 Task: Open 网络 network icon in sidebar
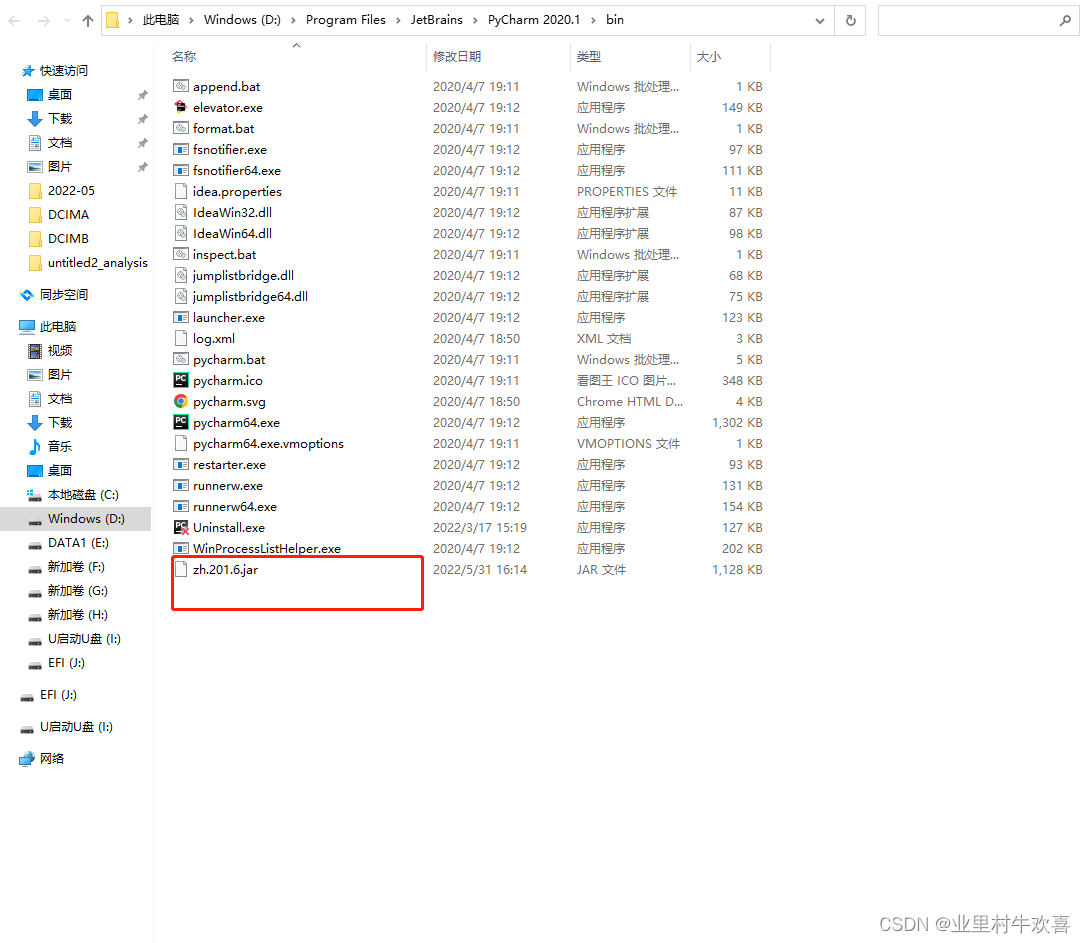[x=27, y=759]
